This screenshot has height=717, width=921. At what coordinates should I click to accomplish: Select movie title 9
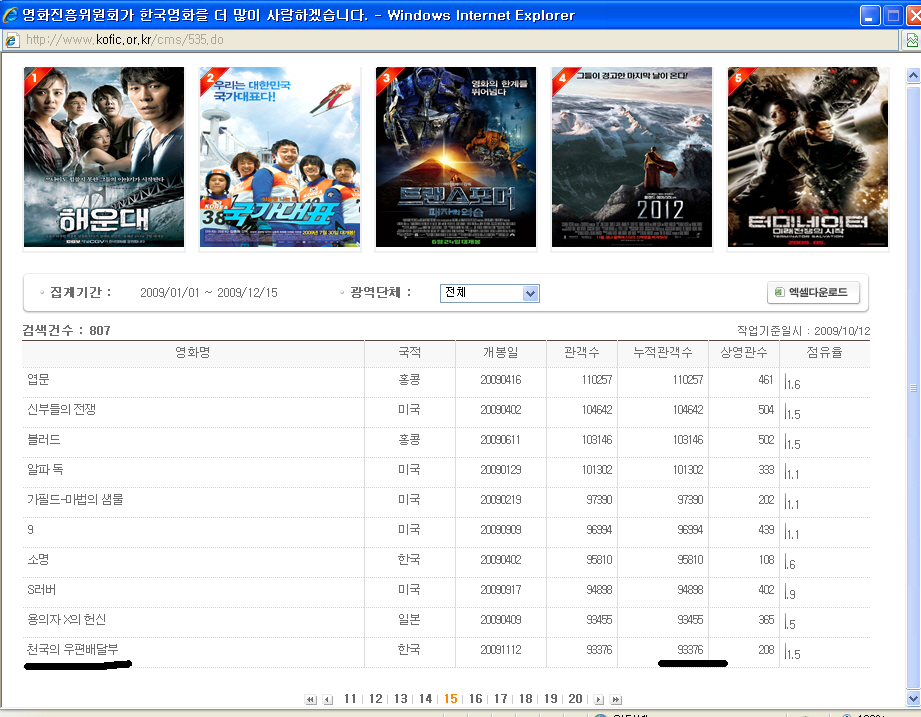pos(31,530)
